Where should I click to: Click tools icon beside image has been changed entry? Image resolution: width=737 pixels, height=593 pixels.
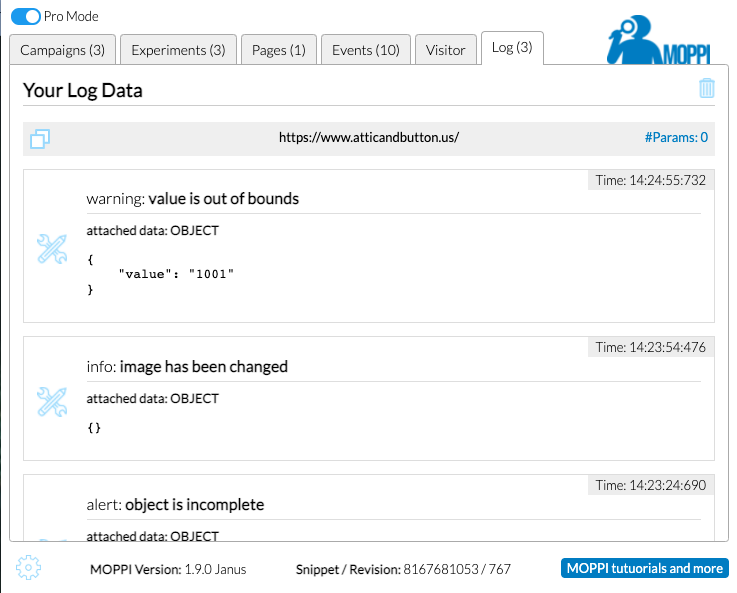click(52, 402)
